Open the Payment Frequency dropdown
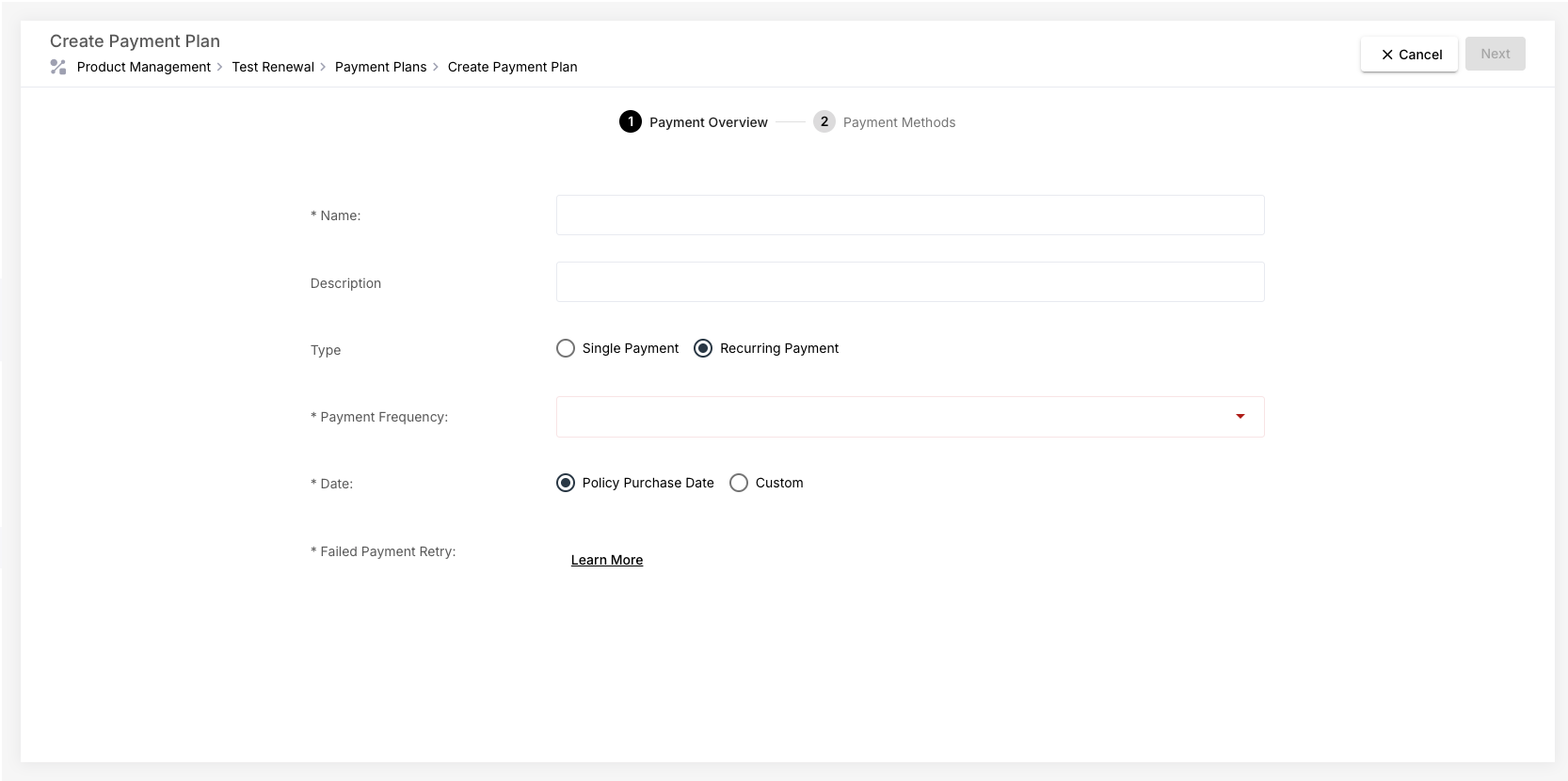This screenshot has width=1568, height=781. (x=909, y=417)
